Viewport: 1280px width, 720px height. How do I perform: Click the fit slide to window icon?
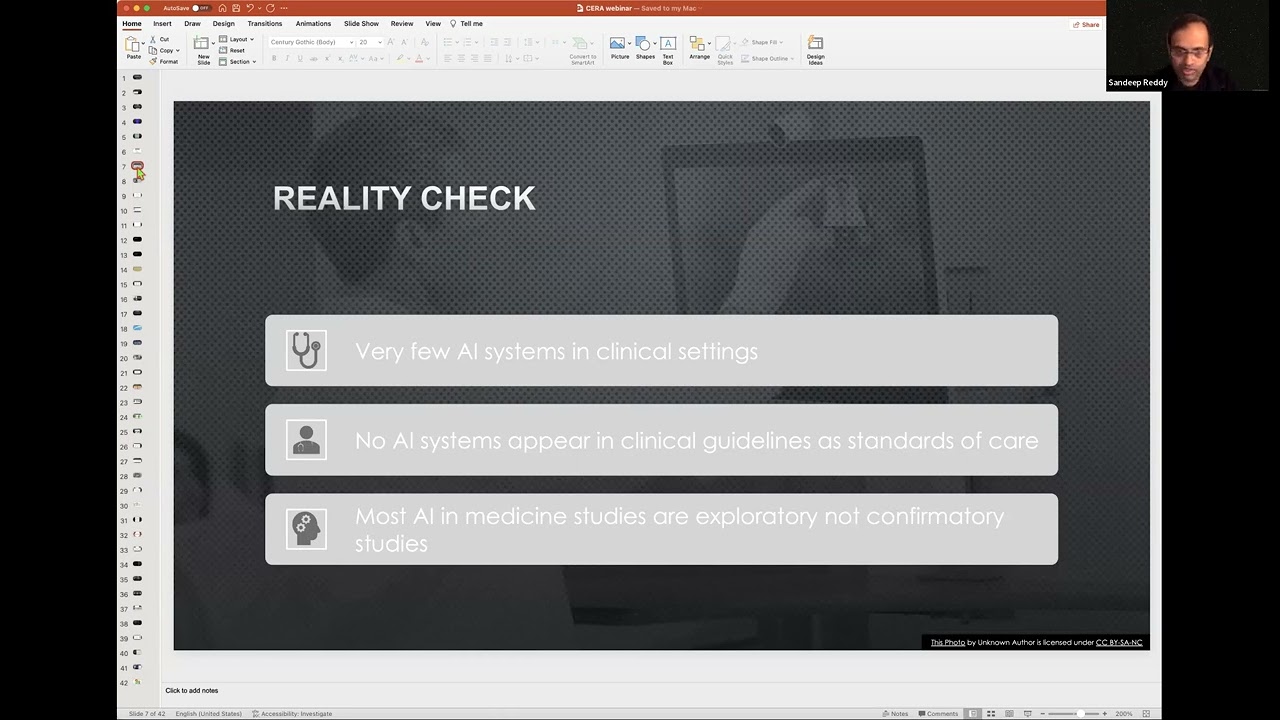point(1146,714)
